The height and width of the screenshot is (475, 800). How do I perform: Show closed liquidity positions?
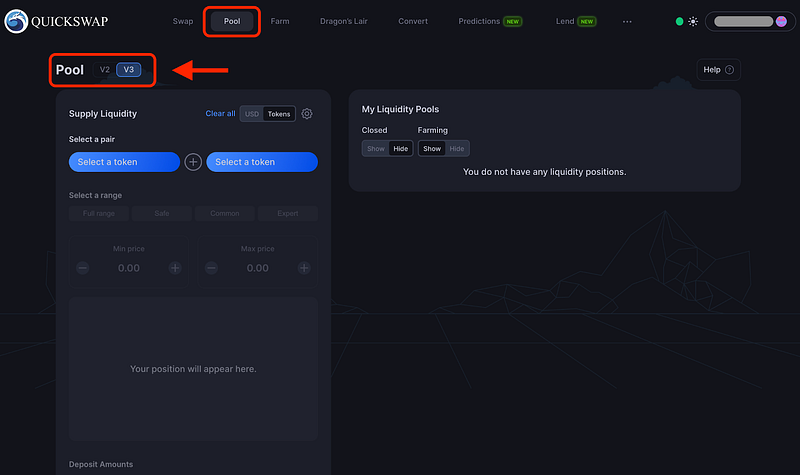pos(376,148)
